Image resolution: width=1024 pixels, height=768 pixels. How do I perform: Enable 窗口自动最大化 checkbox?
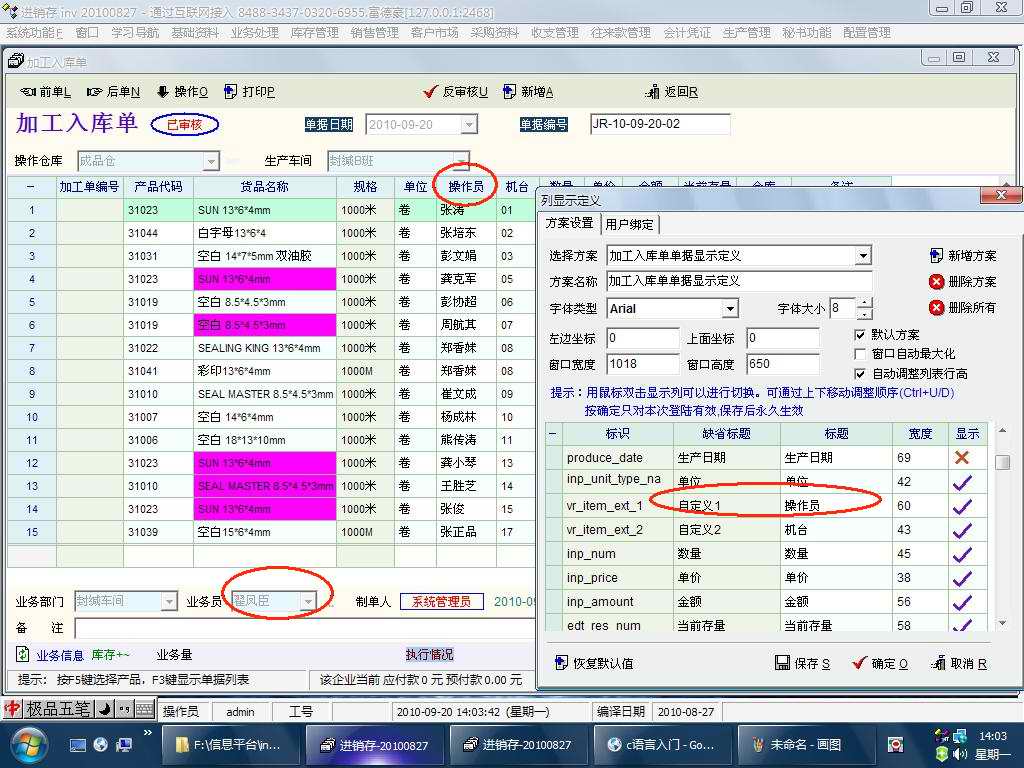click(860, 354)
